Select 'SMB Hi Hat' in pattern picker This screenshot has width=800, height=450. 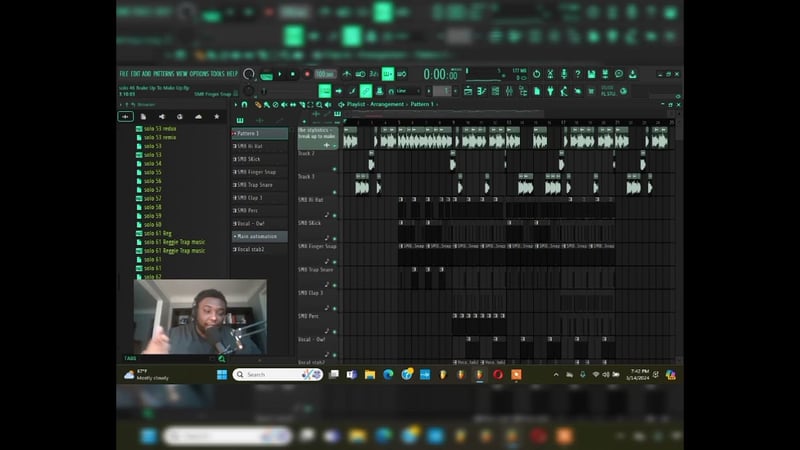(260, 146)
